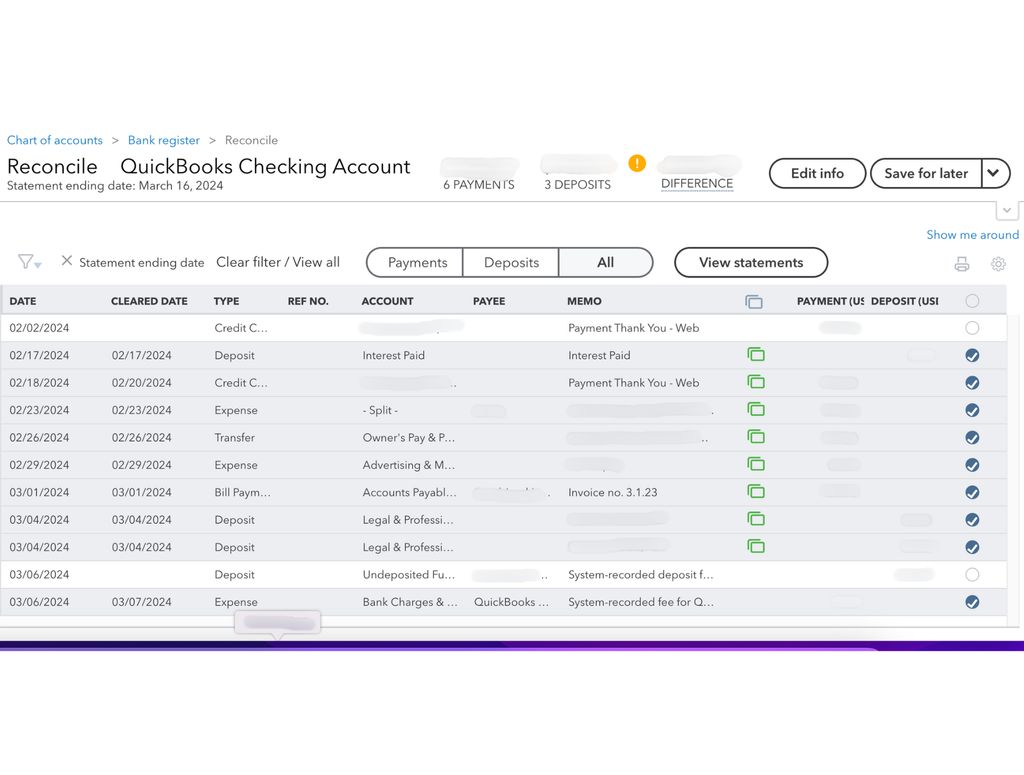Screen dimensions: 1024x775
Task: Open attachment icon for 02/18/2024 Credit Card row
Action: pos(756,382)
